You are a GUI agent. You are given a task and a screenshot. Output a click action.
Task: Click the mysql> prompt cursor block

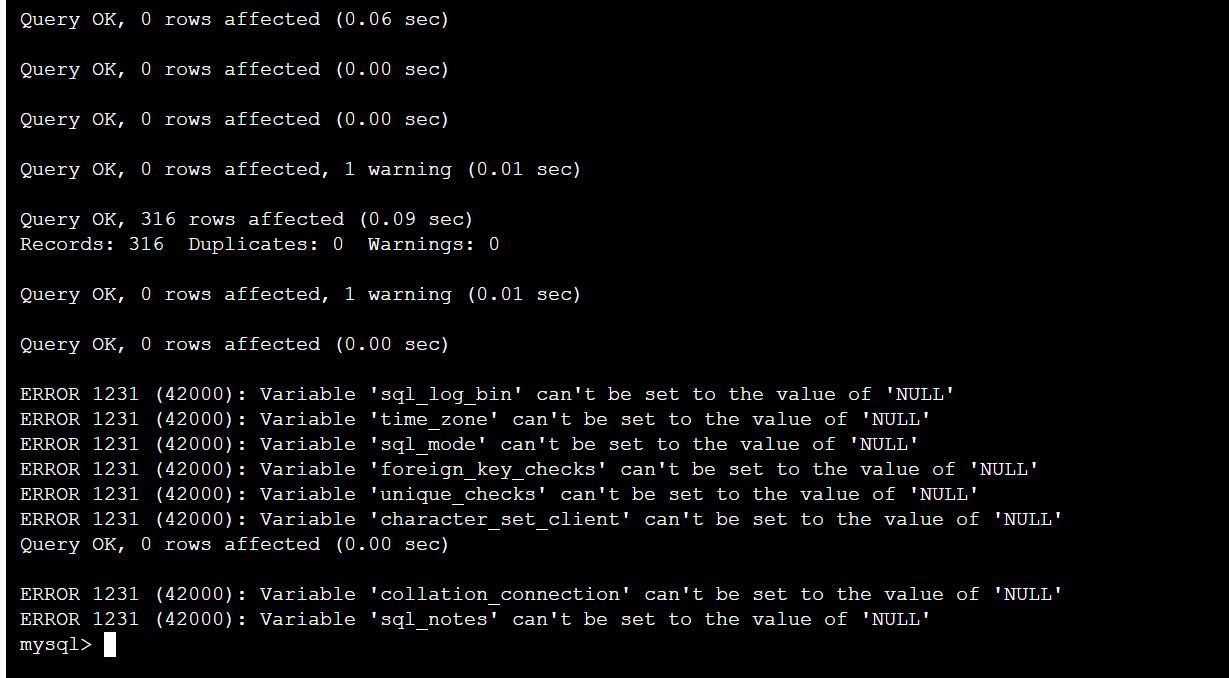(110, 645)
